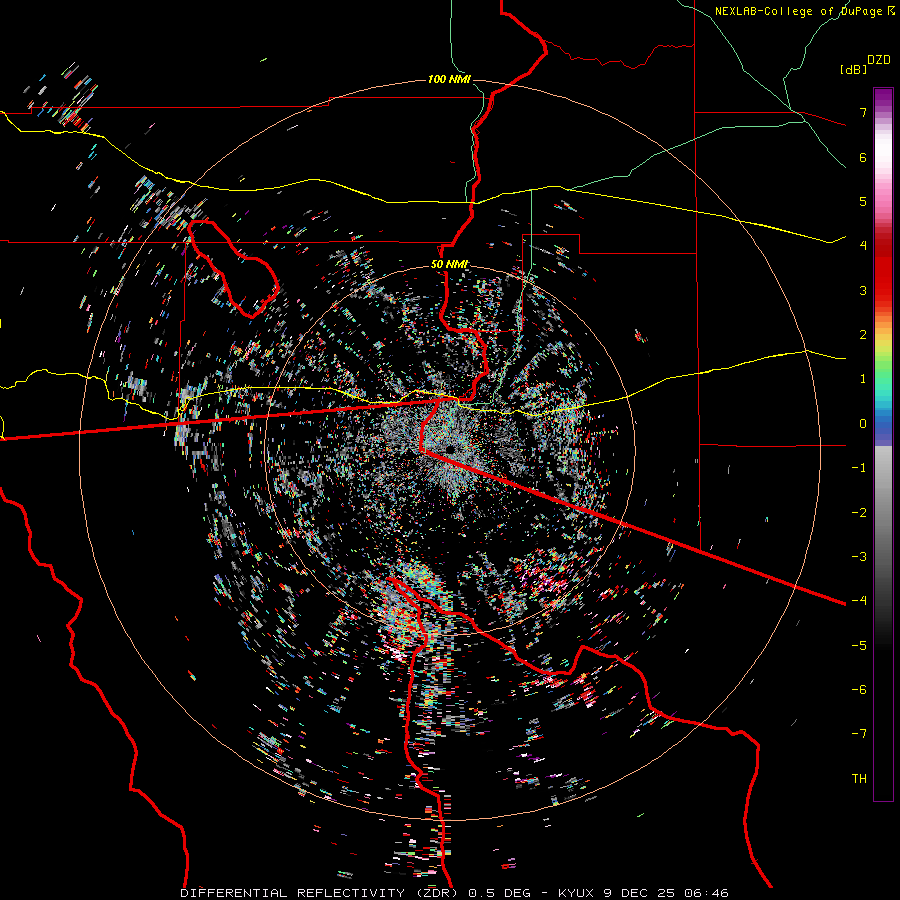Click the DZD legend title

point(879,60)
